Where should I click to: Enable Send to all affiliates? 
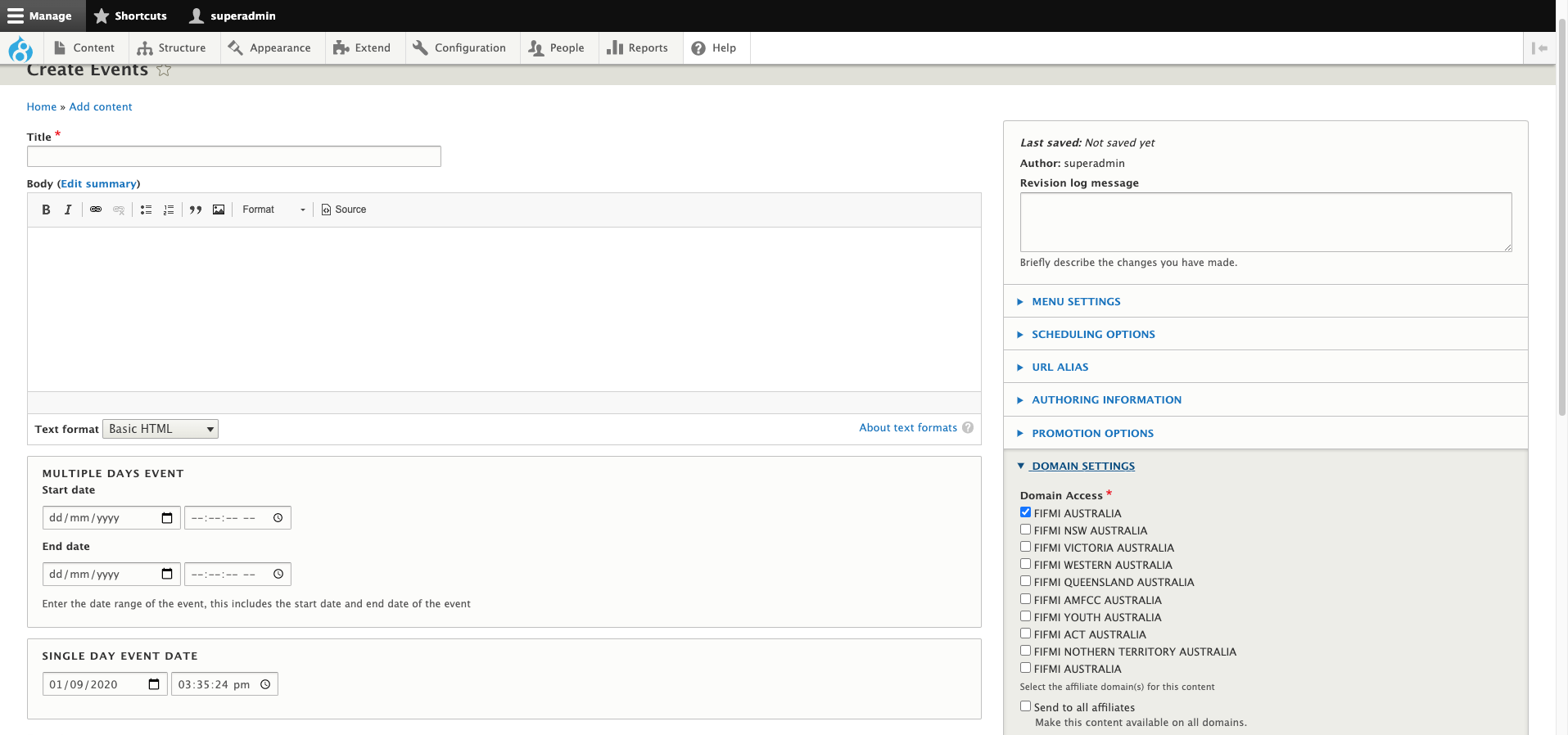click(1025, 706)
